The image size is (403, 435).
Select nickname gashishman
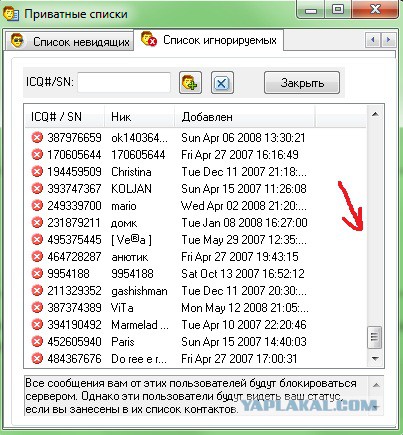pyautogui.click(x=139, y=291)
